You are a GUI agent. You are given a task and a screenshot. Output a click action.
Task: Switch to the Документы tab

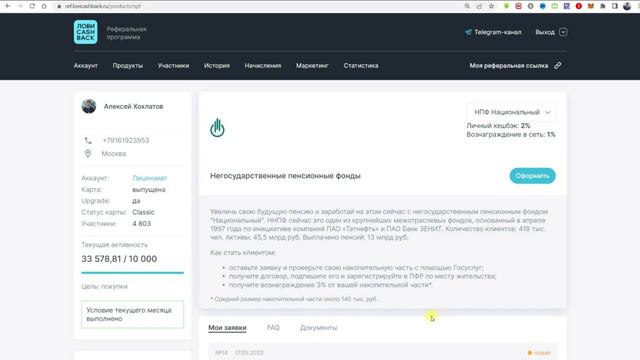pyautogui.click(x=318, y=328)
